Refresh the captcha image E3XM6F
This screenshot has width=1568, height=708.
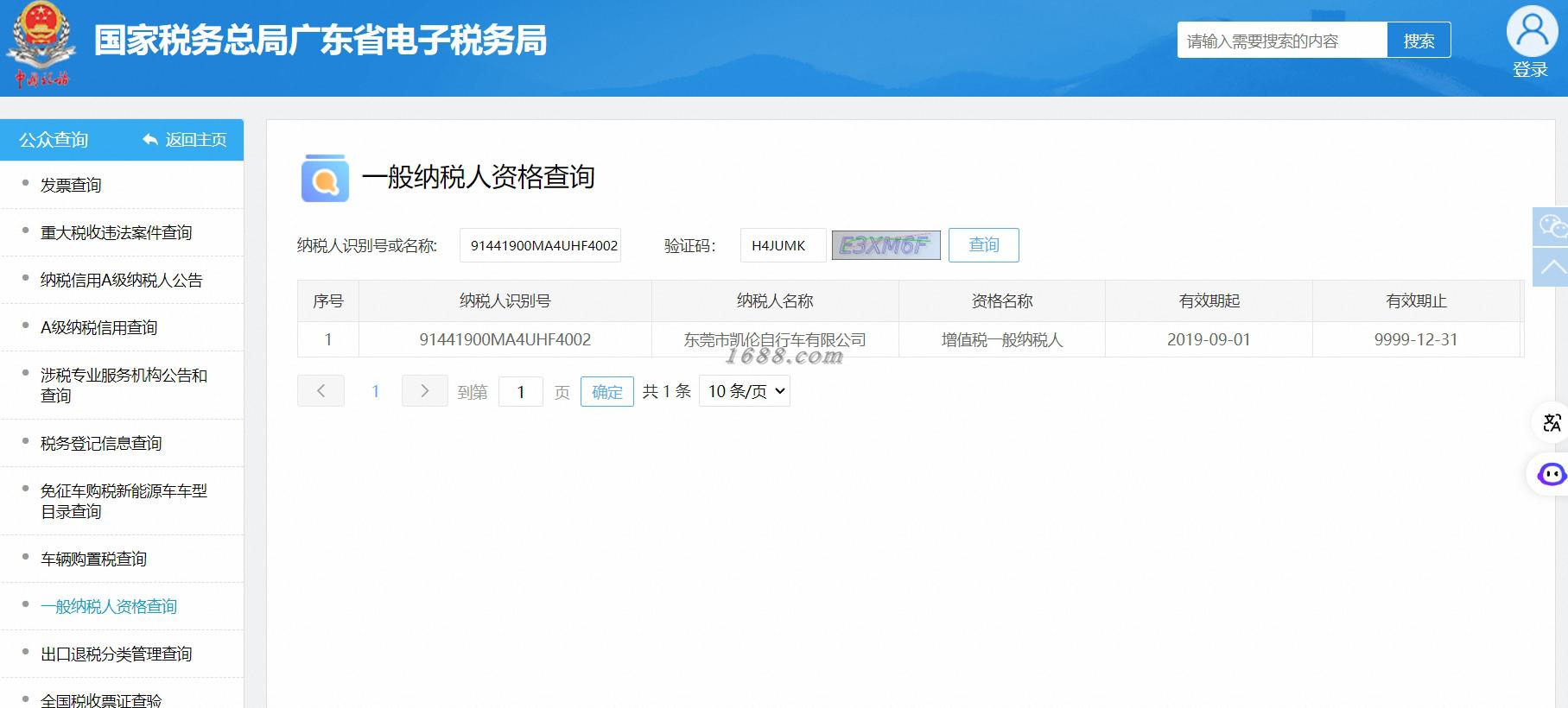click(x=886, y=245)
